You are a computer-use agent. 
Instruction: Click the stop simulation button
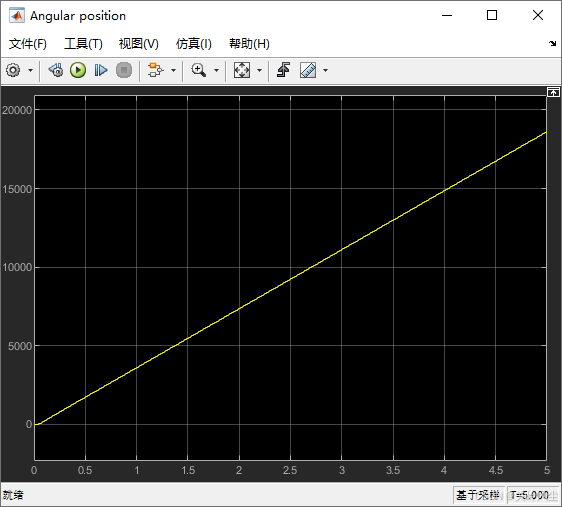click(x=124, y=70)
